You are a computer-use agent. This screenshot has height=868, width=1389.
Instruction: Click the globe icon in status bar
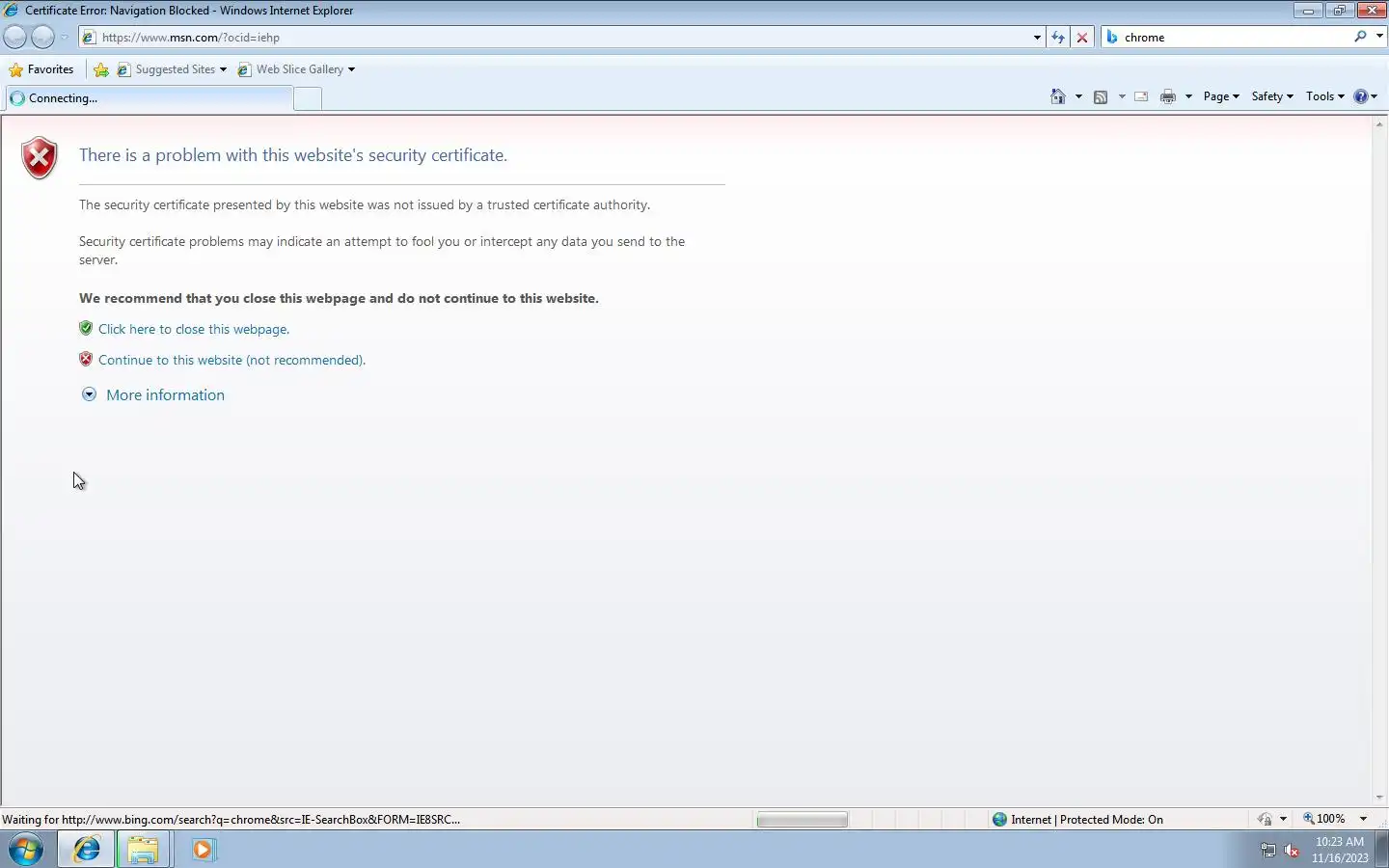999,820
